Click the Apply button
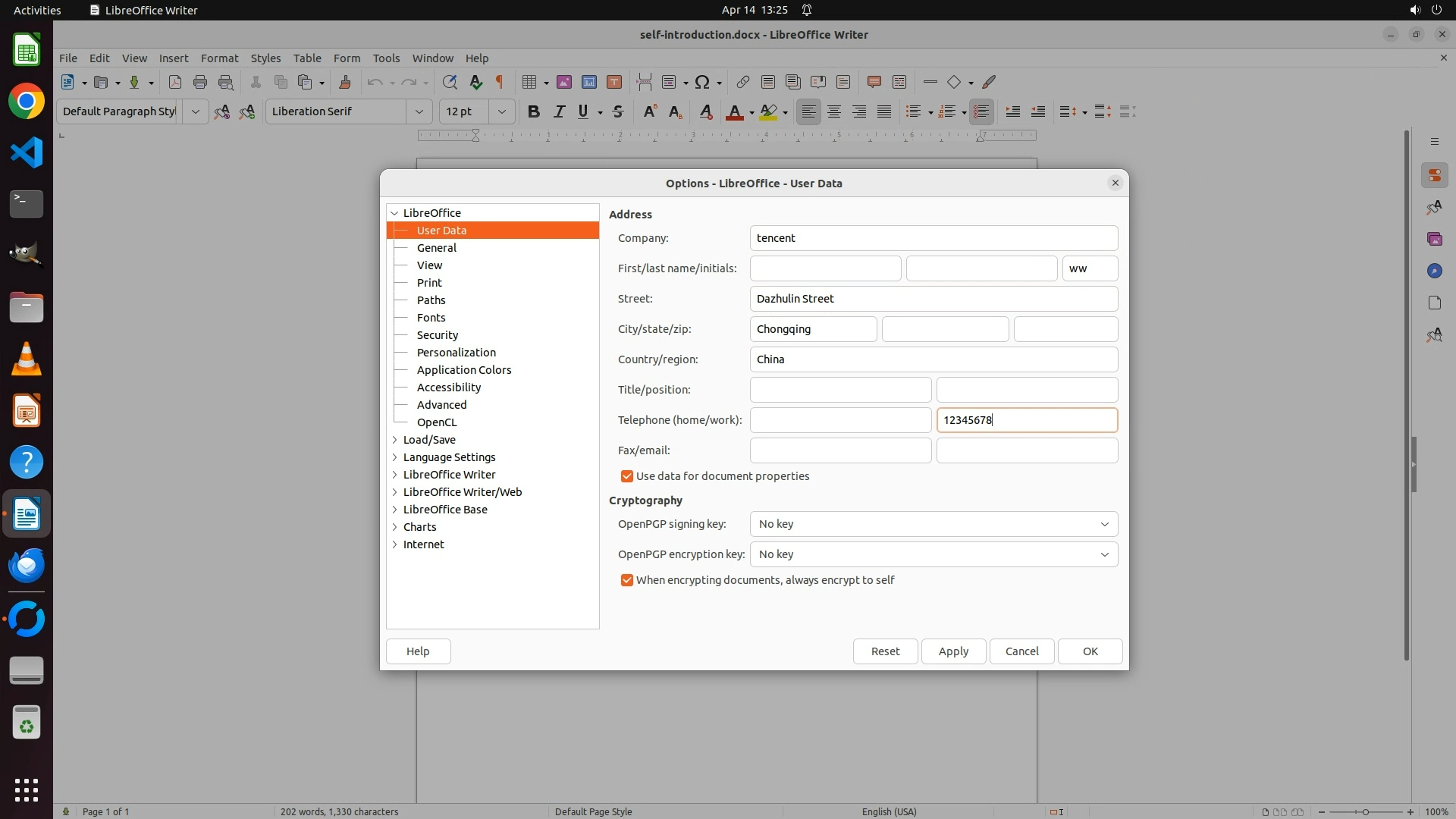 coord(953,651)
